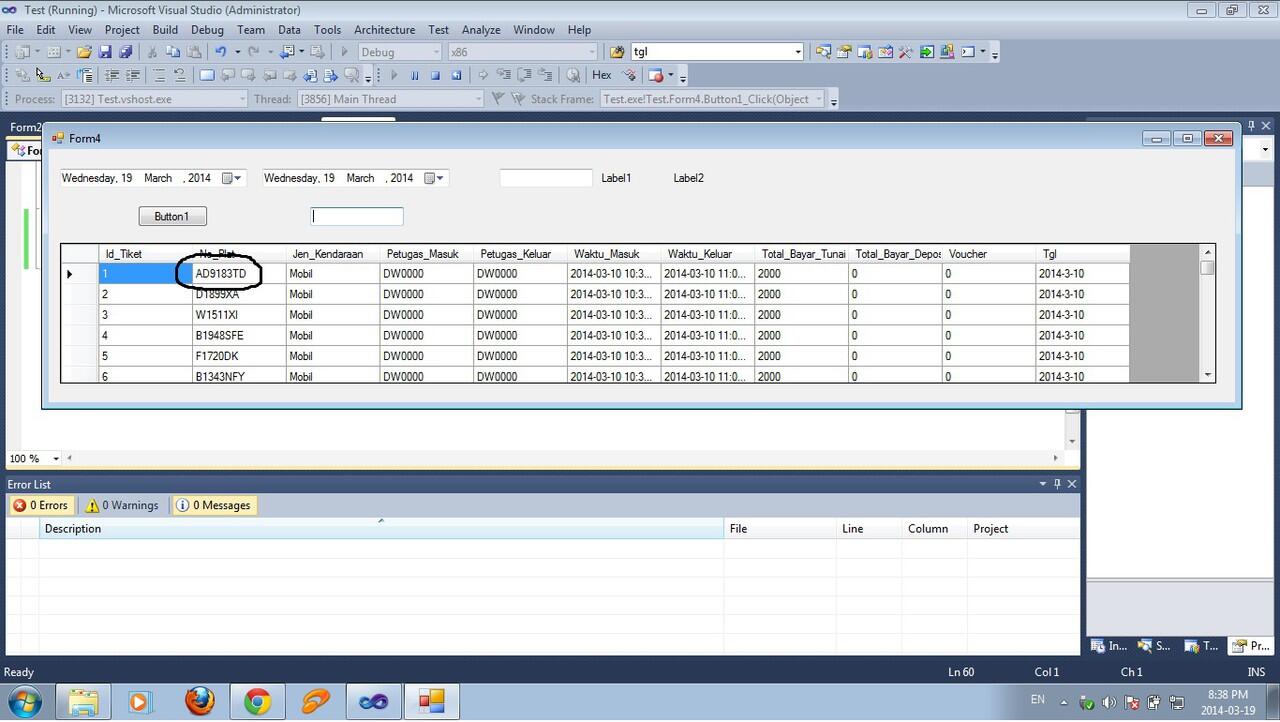This screenshot has height=722, width=1280.
Task: Open the Debug solution configuration dropdown
Action: [436, 52]
